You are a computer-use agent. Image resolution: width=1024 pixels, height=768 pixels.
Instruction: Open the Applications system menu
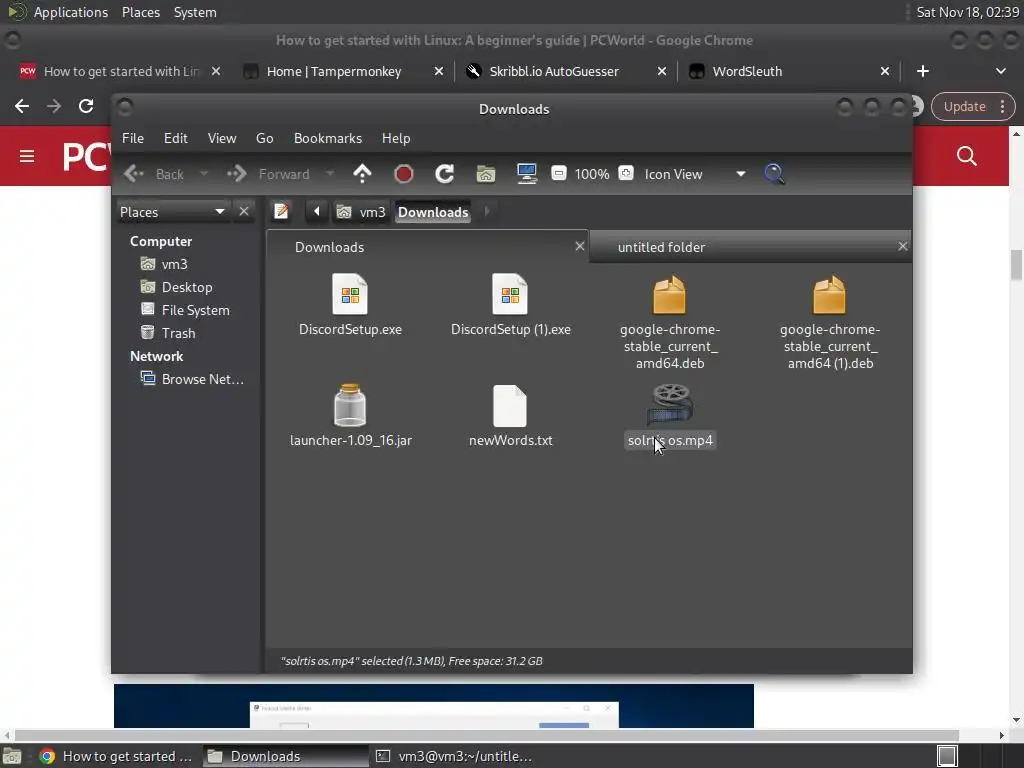(71, 12)
